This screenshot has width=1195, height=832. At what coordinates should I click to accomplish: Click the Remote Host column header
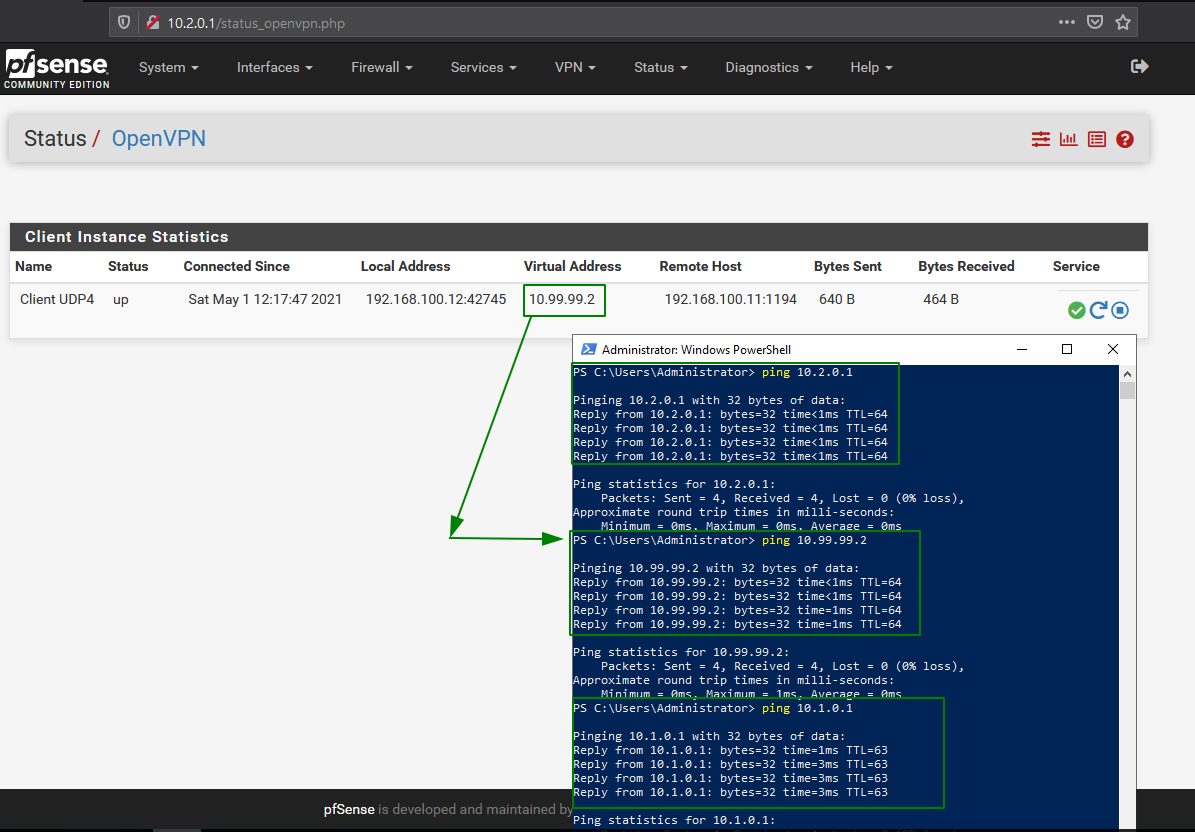point(700,267)
